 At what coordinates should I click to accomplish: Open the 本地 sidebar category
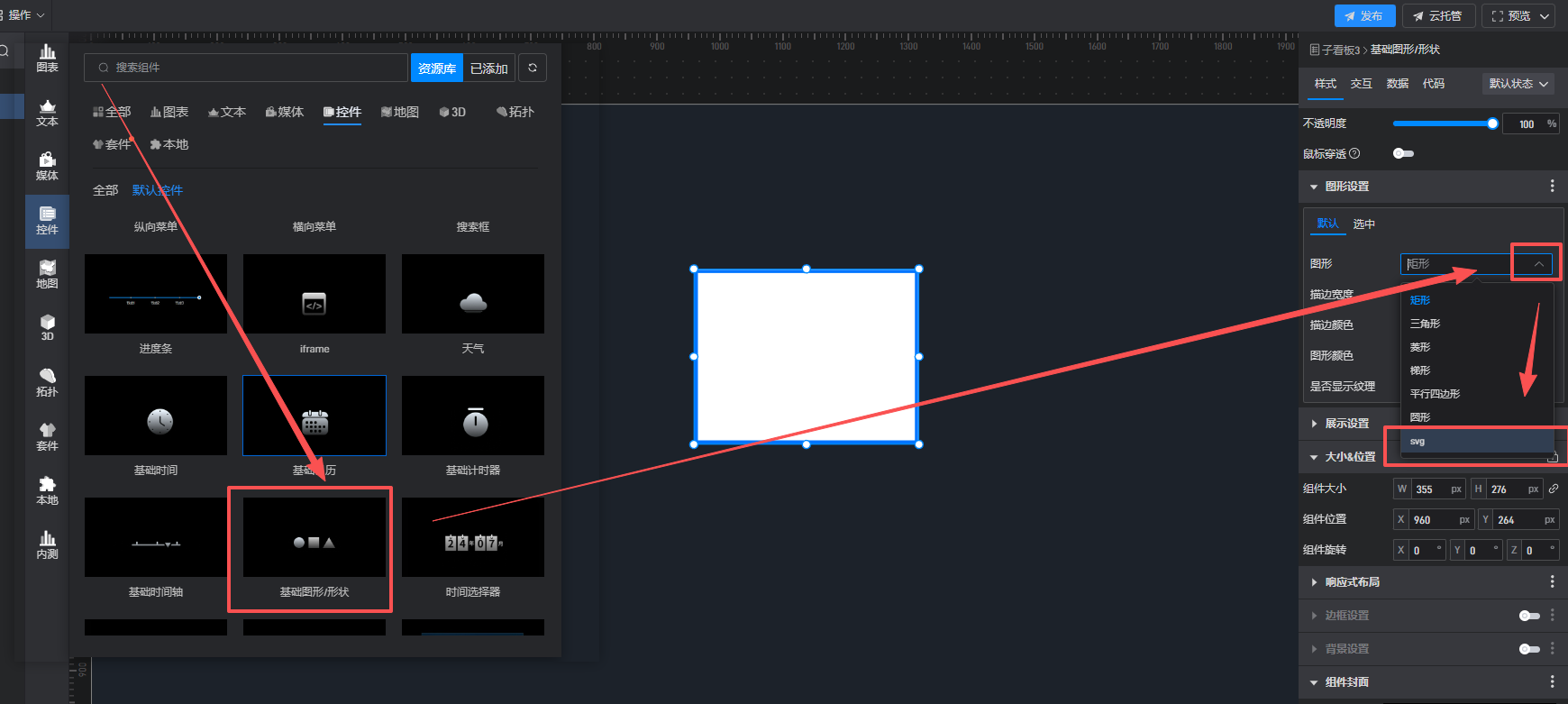[47, 491]
